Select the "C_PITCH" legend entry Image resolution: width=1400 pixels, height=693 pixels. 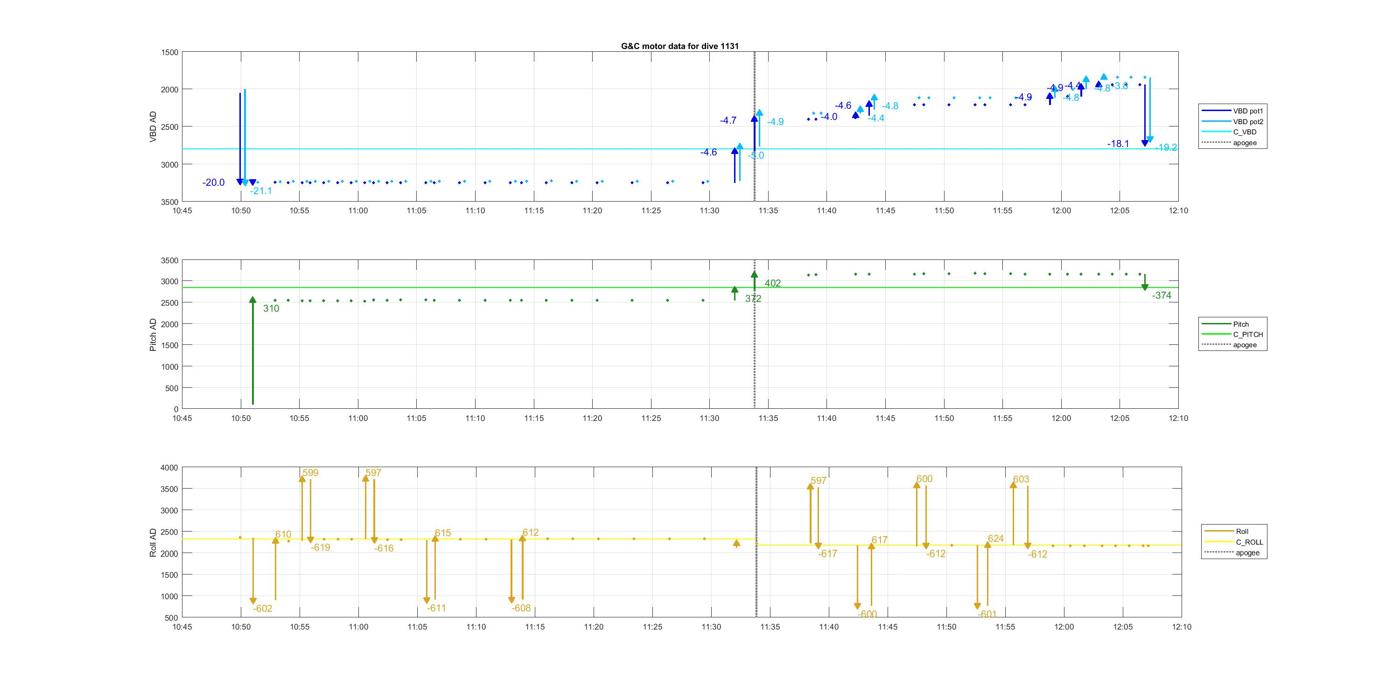coord(1233,334)
